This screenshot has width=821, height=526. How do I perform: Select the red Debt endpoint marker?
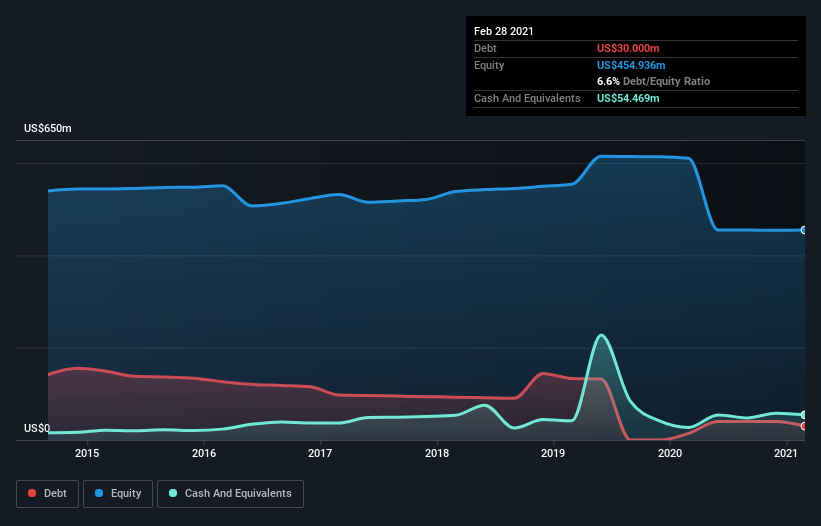pyautogui.click(x=804, y=426)
